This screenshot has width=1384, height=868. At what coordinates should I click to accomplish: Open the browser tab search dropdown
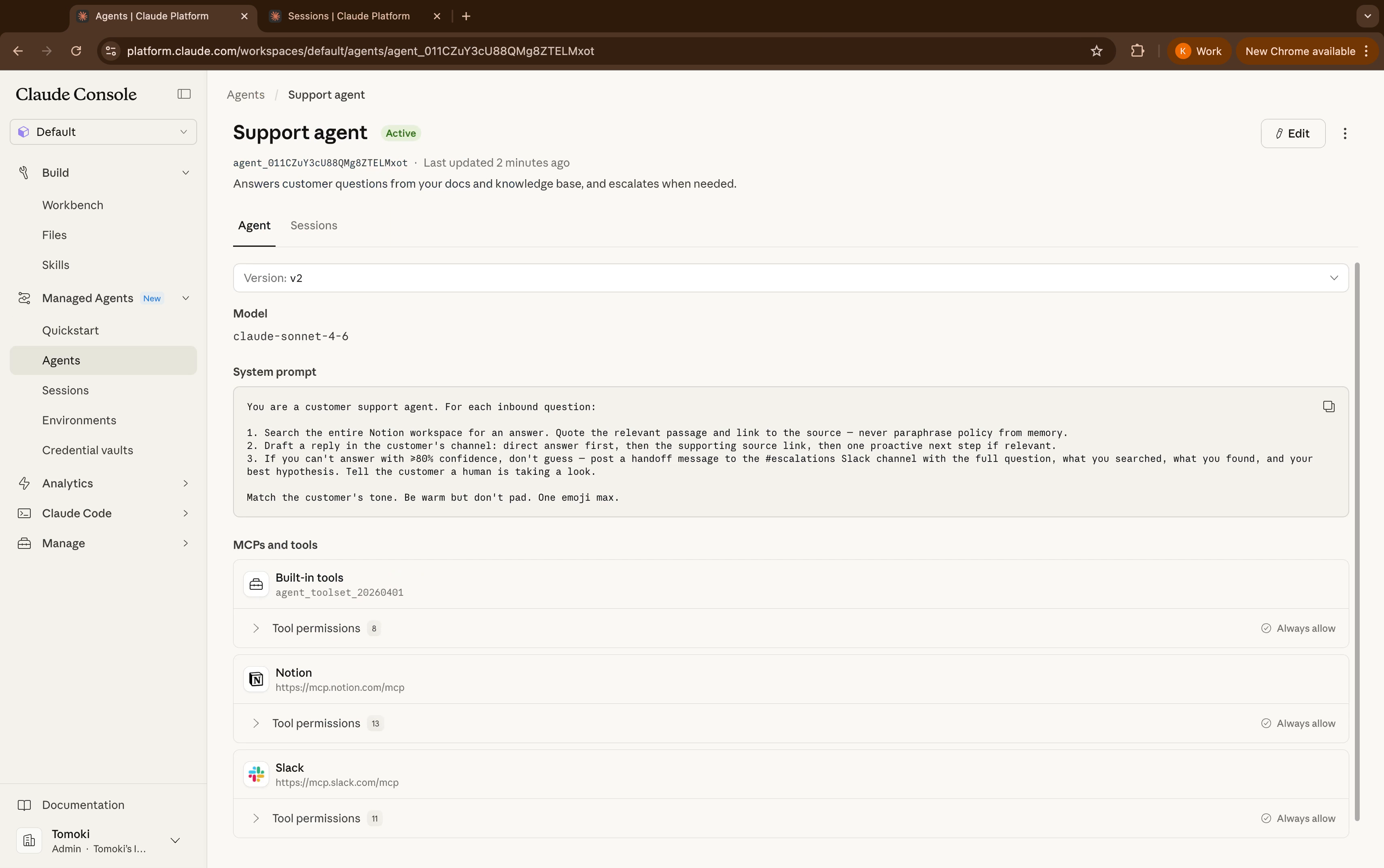(x=1367, y=16)
